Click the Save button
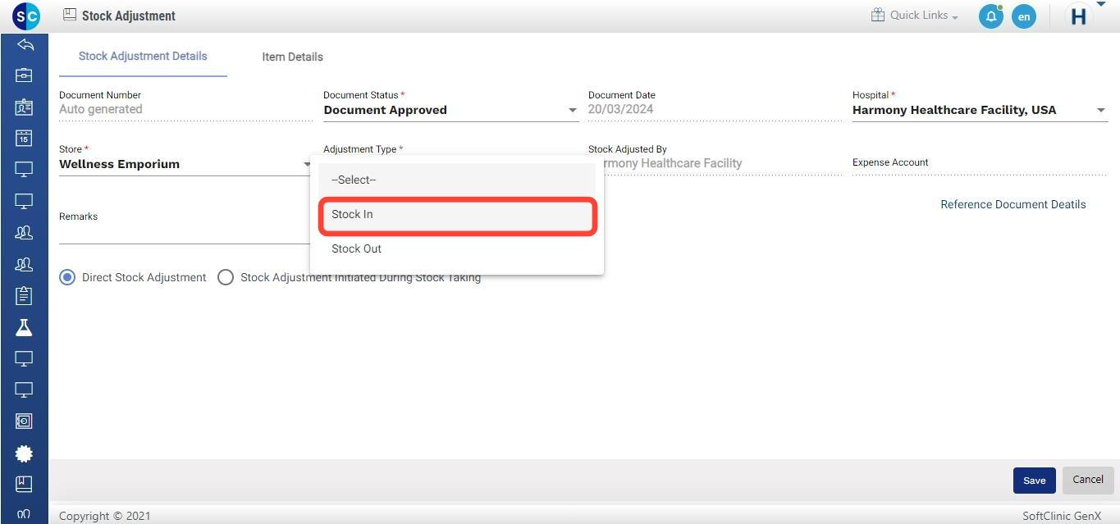This screenshot has width=1120, height=524. (1034, 480)
